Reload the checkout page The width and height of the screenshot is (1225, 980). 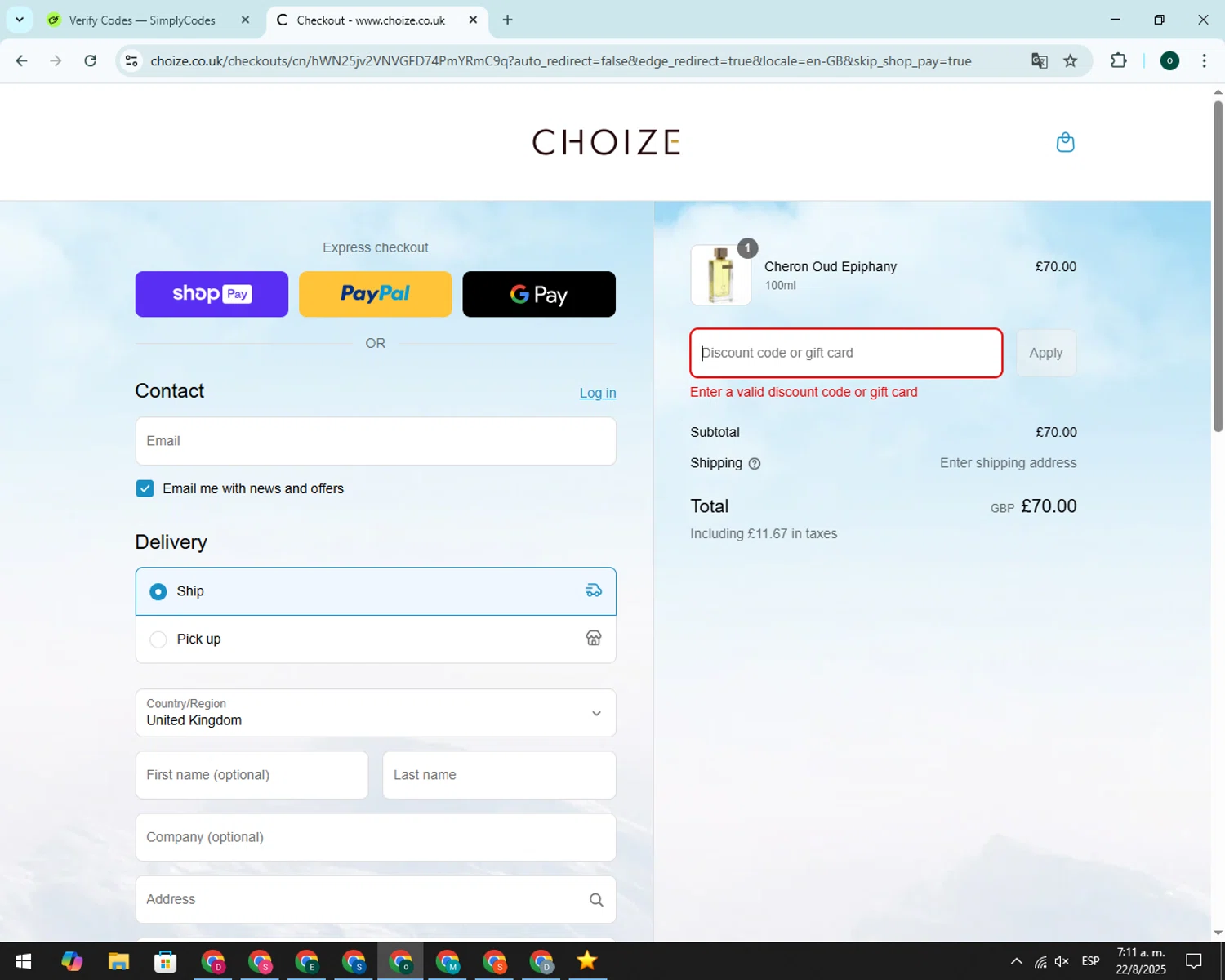tap(91, 60)
